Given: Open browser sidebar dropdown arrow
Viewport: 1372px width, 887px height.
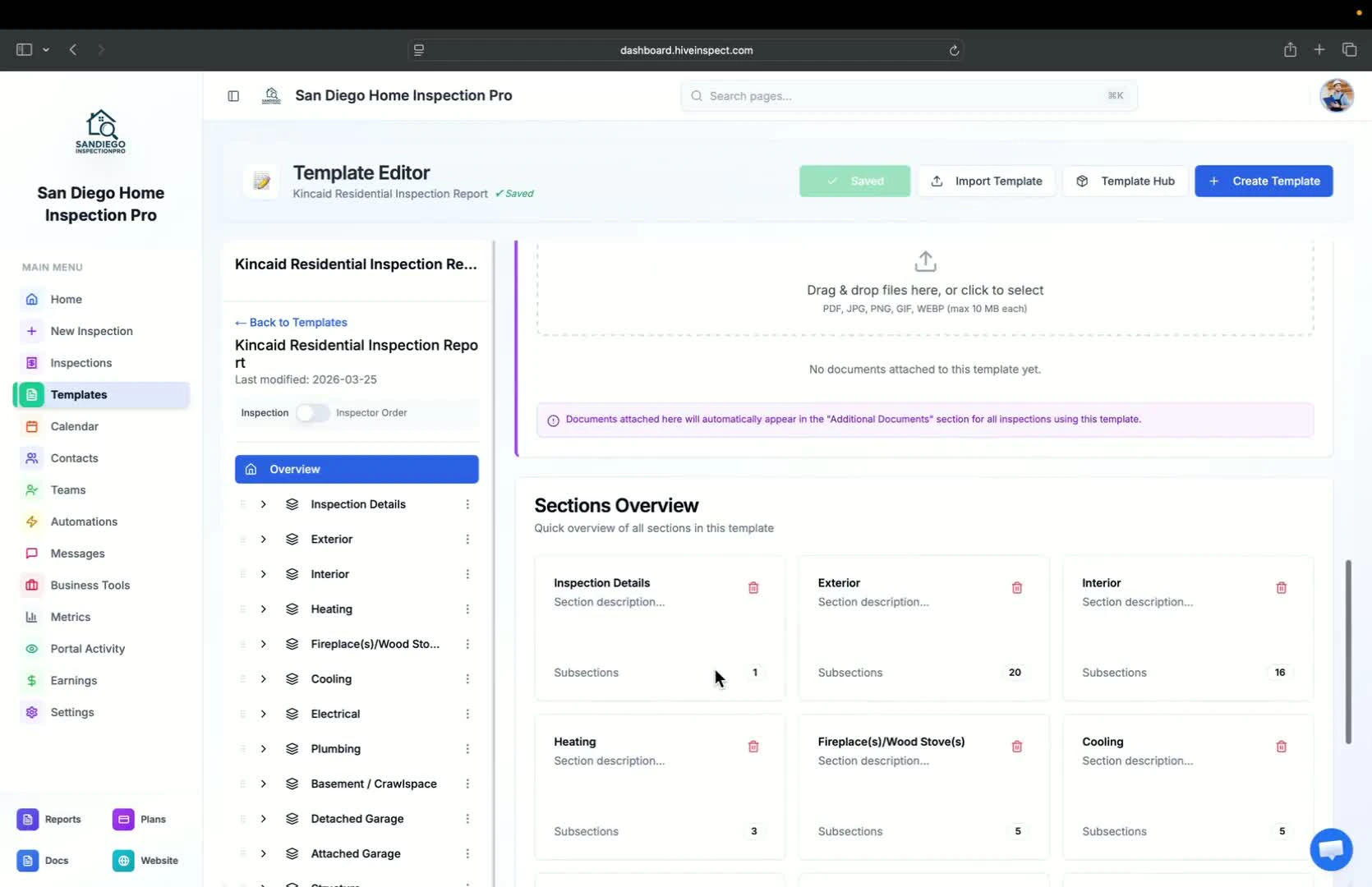Looking at the screenshot, I should (x=46, y=49).
